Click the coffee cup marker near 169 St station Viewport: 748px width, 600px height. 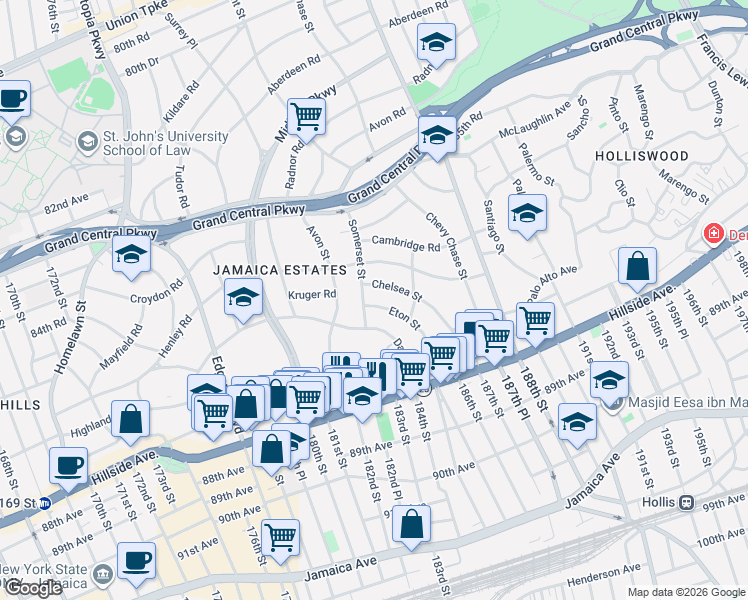pyautogui.click(x=69, y=468)
